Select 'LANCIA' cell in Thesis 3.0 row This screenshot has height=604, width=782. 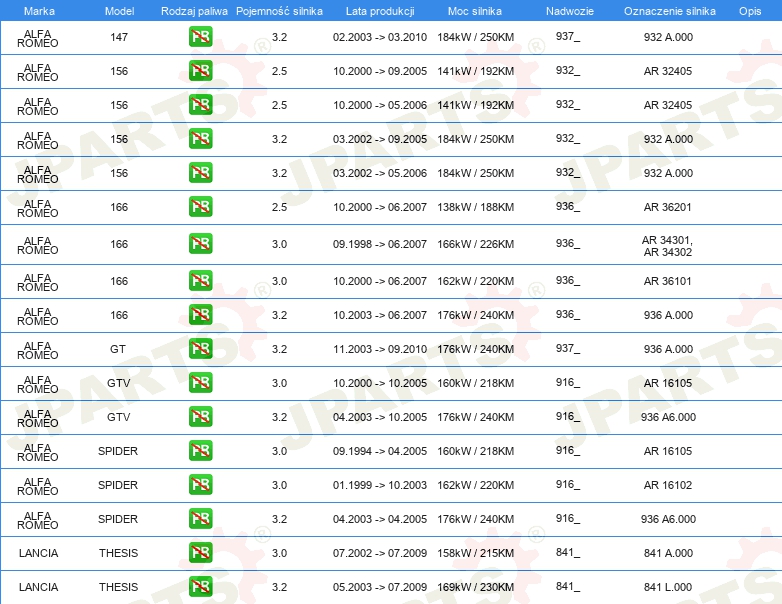pyautogui.click(x=38, y=553)
